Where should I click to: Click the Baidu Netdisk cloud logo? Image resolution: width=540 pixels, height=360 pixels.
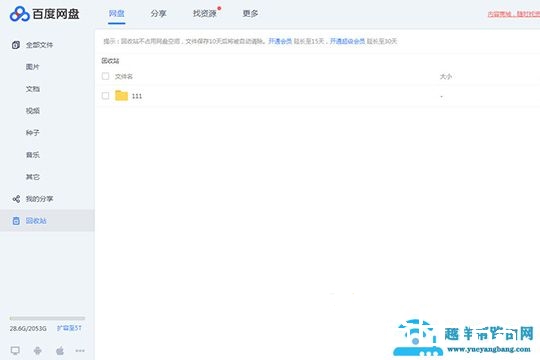point(20,14)
